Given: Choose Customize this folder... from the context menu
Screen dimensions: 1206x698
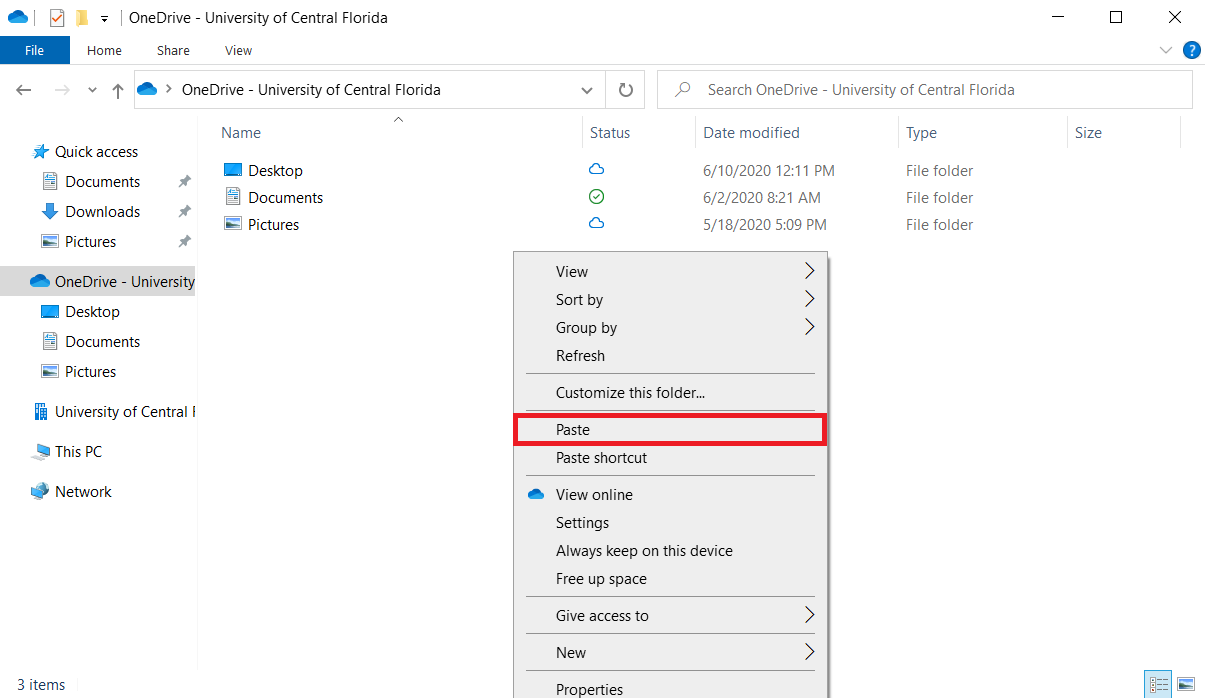Looking at the screenshot, I should coord(671,393).
